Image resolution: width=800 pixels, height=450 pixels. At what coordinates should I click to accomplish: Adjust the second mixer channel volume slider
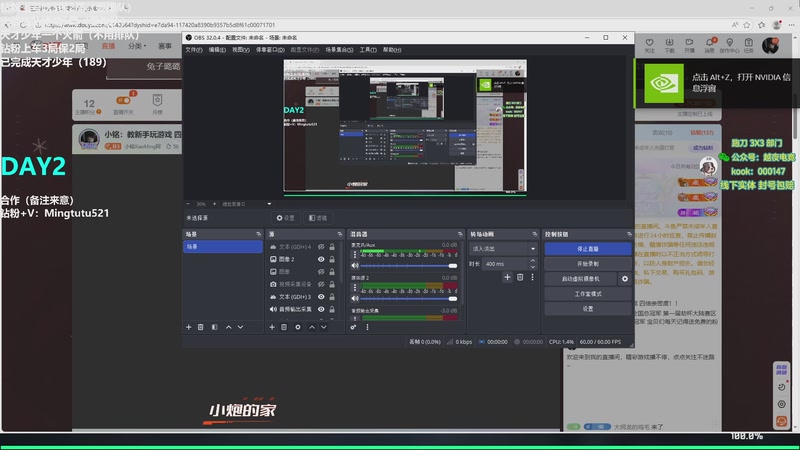pos(408,298)
